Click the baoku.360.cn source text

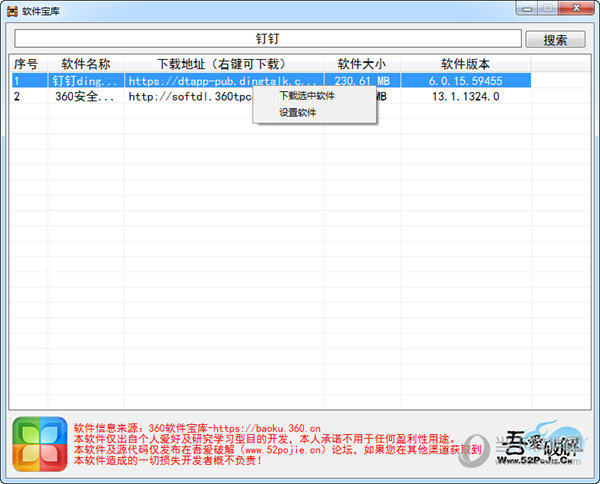(x=197, y=428)
